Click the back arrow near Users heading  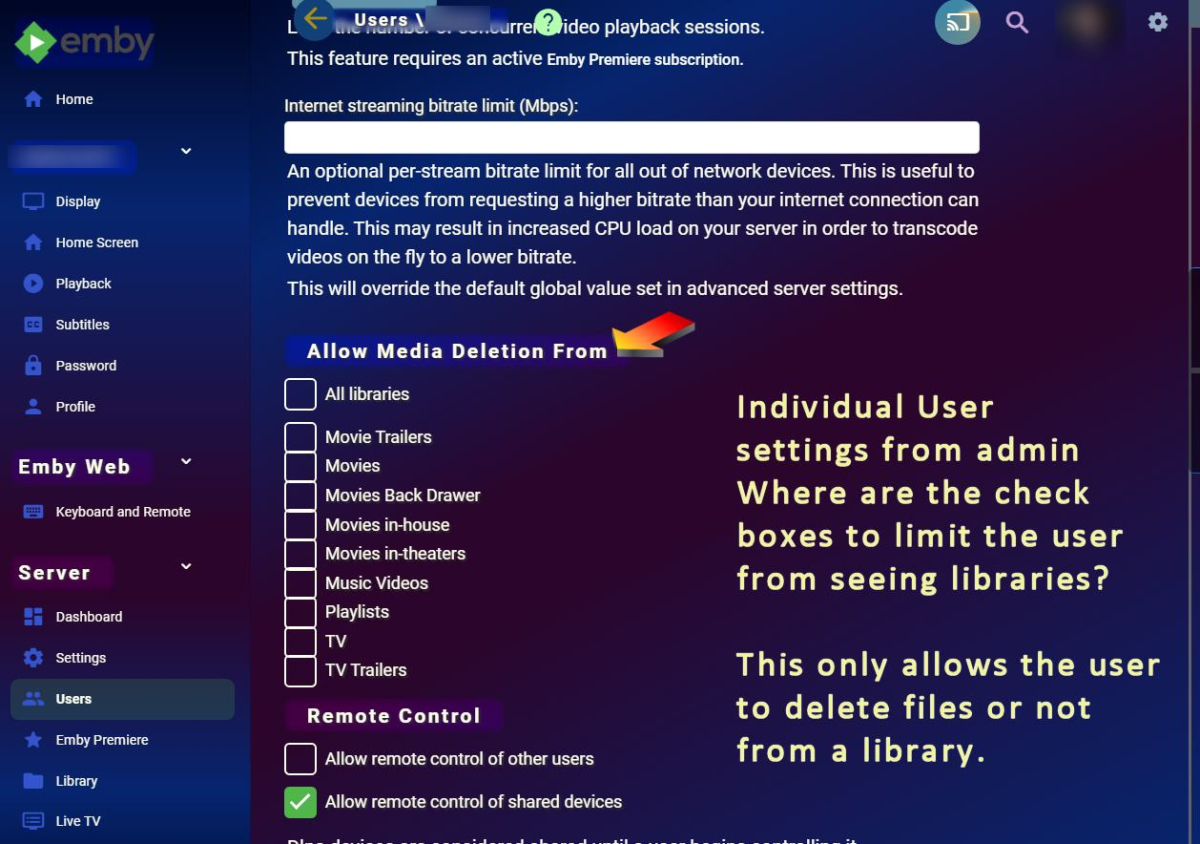pyautogui.click(x=314, y=20)
